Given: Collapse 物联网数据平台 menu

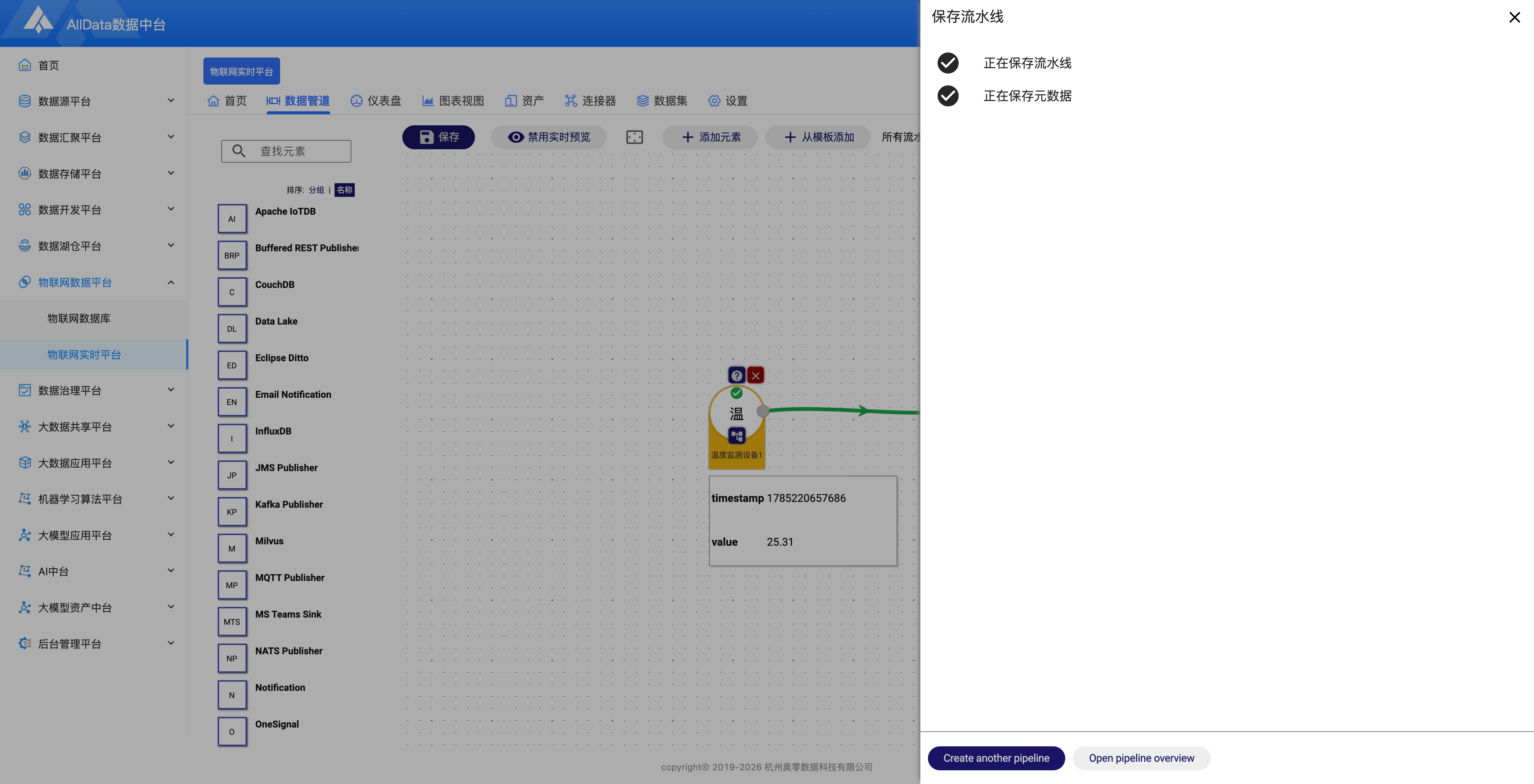Looking at the screenshot, I should (94, 282).
